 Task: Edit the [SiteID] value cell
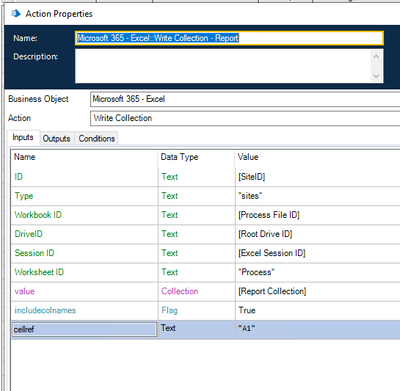pos(318,177)
